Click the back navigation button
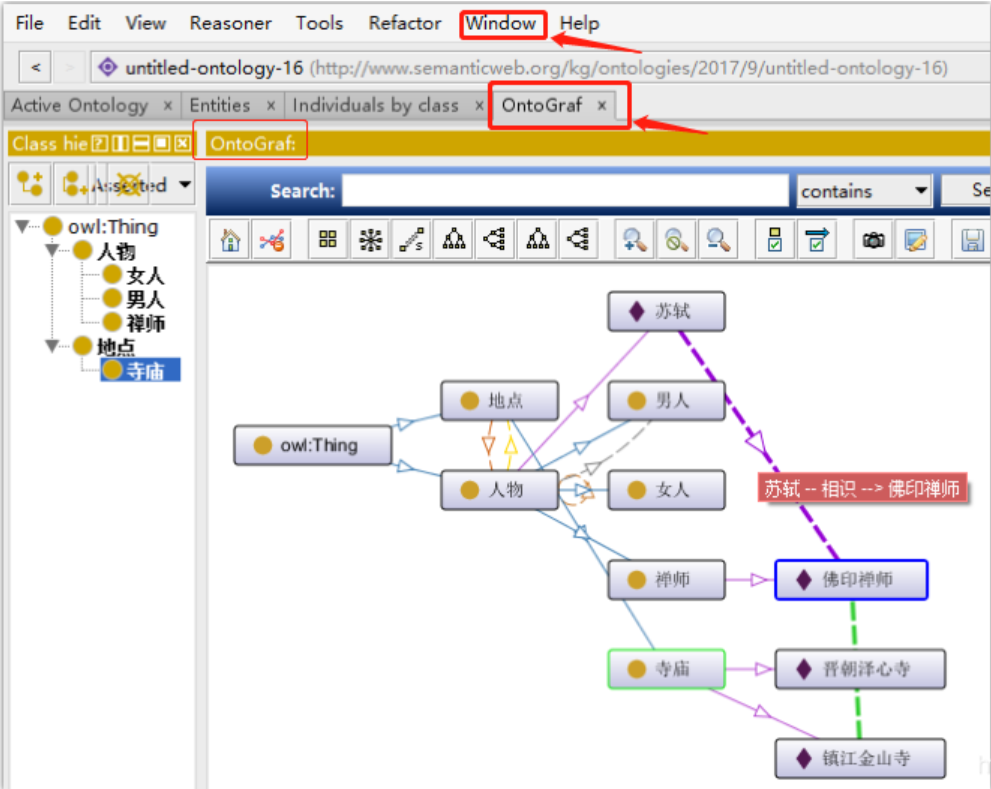Viewport: 991px width, 789px height. (x=35, y=67)
